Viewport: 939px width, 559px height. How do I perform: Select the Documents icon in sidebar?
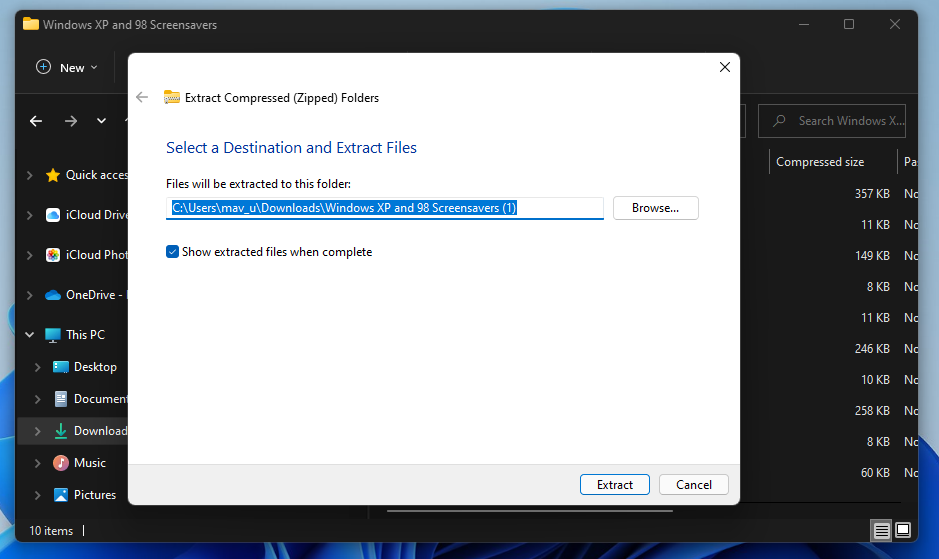click(x=60, y=399)
